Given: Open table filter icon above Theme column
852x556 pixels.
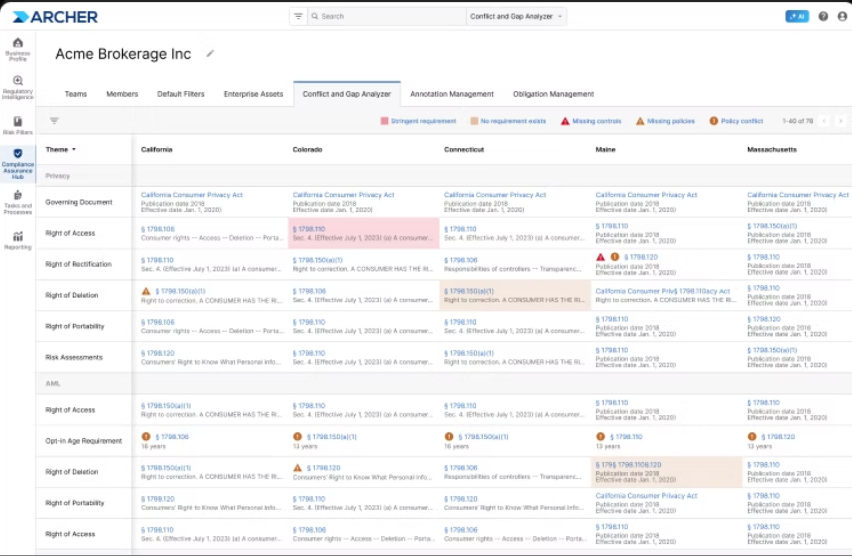Looking at the screenshot, I should tap(54, 121).
